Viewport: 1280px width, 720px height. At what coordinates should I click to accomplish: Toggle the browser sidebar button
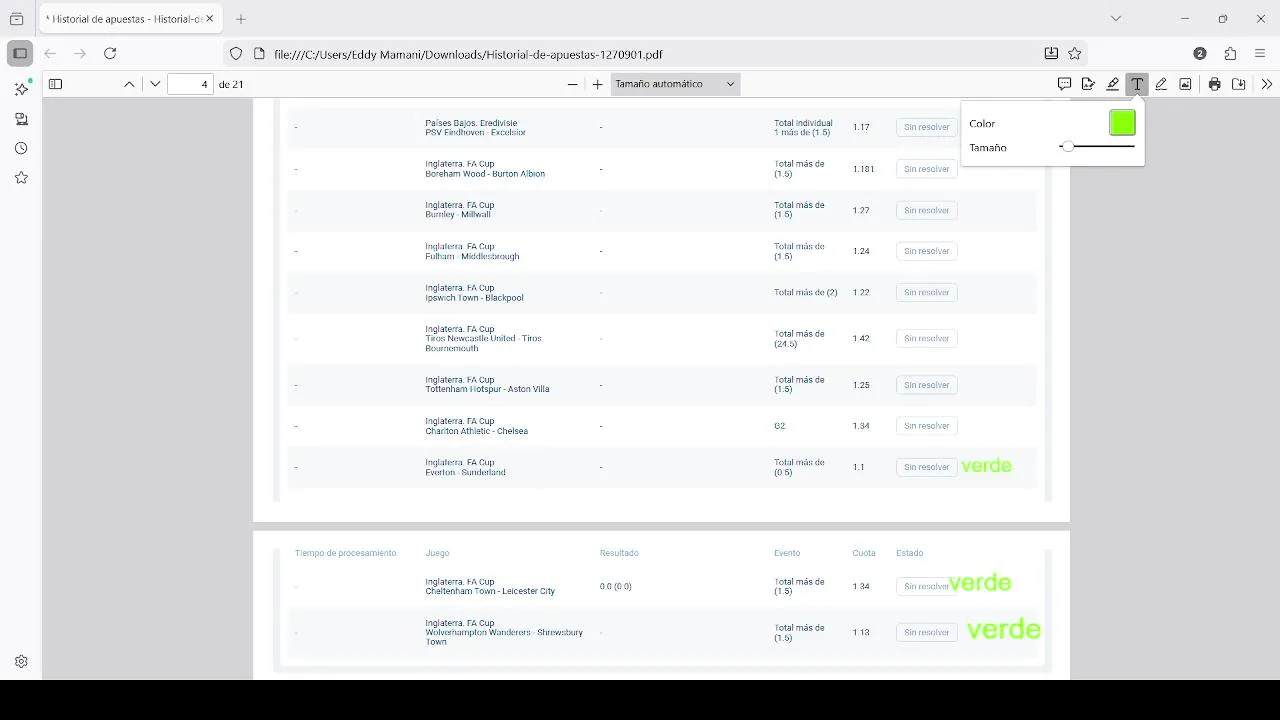point(20,53)
